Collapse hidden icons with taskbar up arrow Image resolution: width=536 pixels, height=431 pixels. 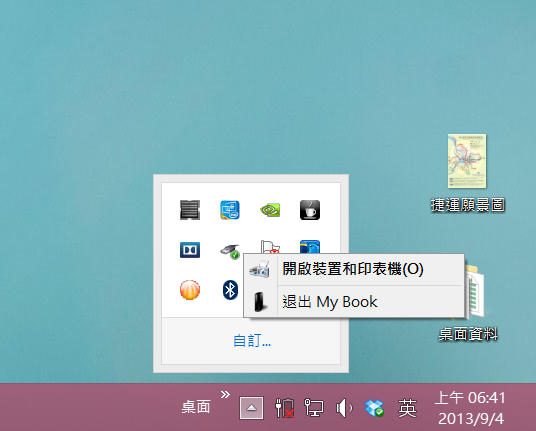coord(251,408)
